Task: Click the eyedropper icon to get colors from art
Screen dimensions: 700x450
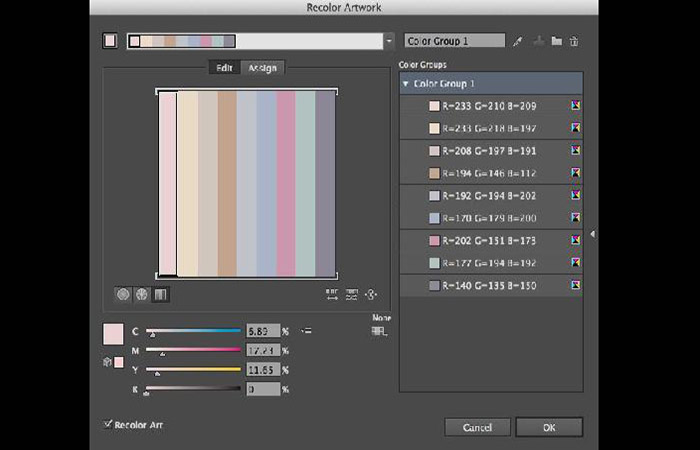Action: coord(518,41)
